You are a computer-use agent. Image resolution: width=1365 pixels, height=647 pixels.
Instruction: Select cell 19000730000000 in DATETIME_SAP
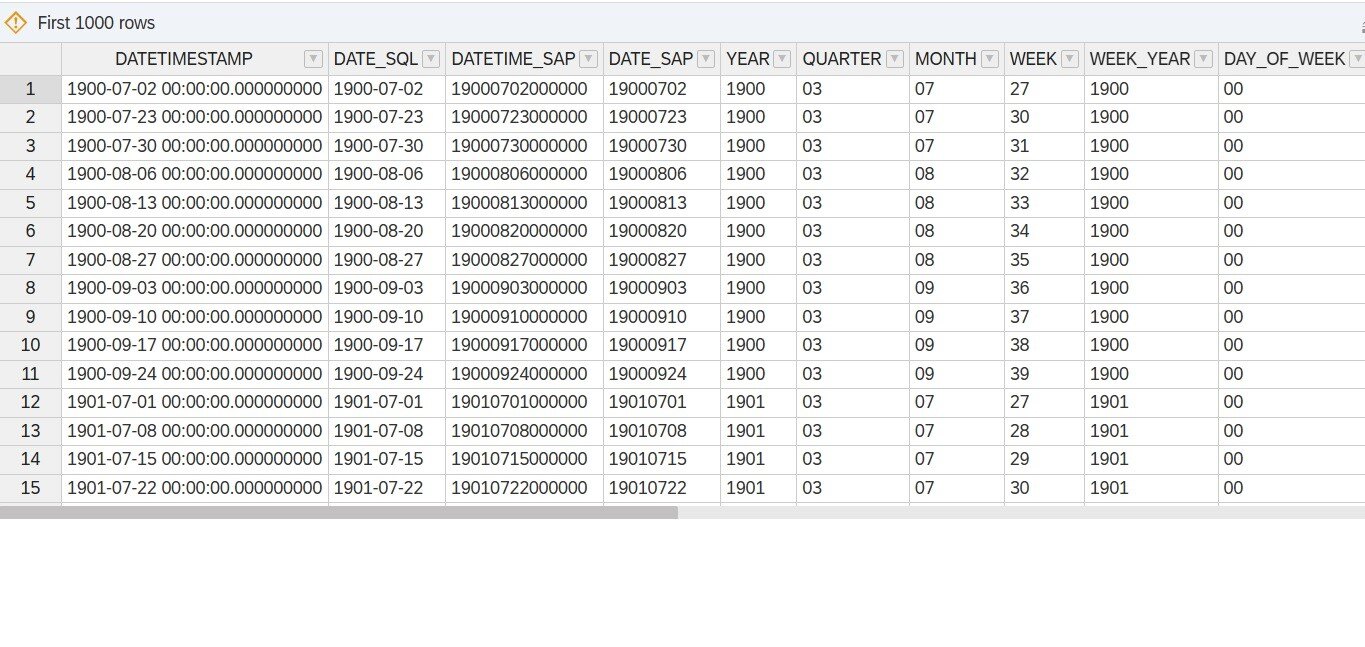coord(524,146)
